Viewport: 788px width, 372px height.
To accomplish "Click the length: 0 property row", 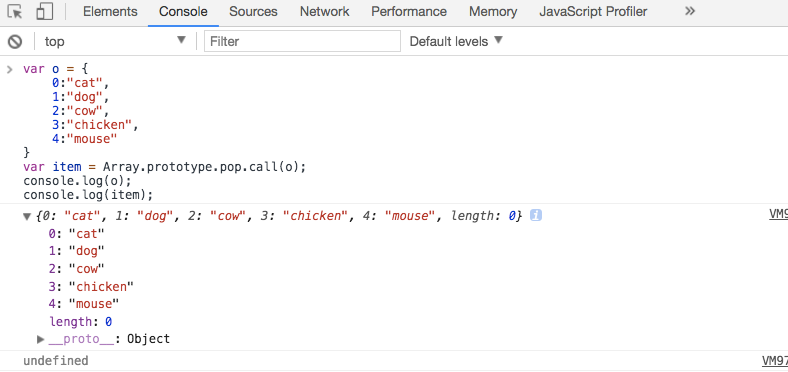I will coord(80,322).
